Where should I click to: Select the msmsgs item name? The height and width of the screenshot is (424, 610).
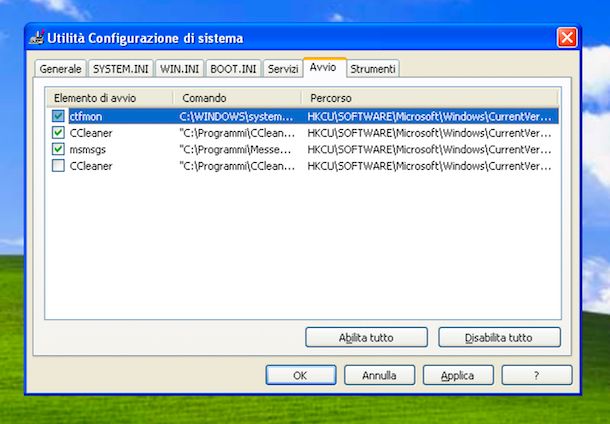click(88, 149)
